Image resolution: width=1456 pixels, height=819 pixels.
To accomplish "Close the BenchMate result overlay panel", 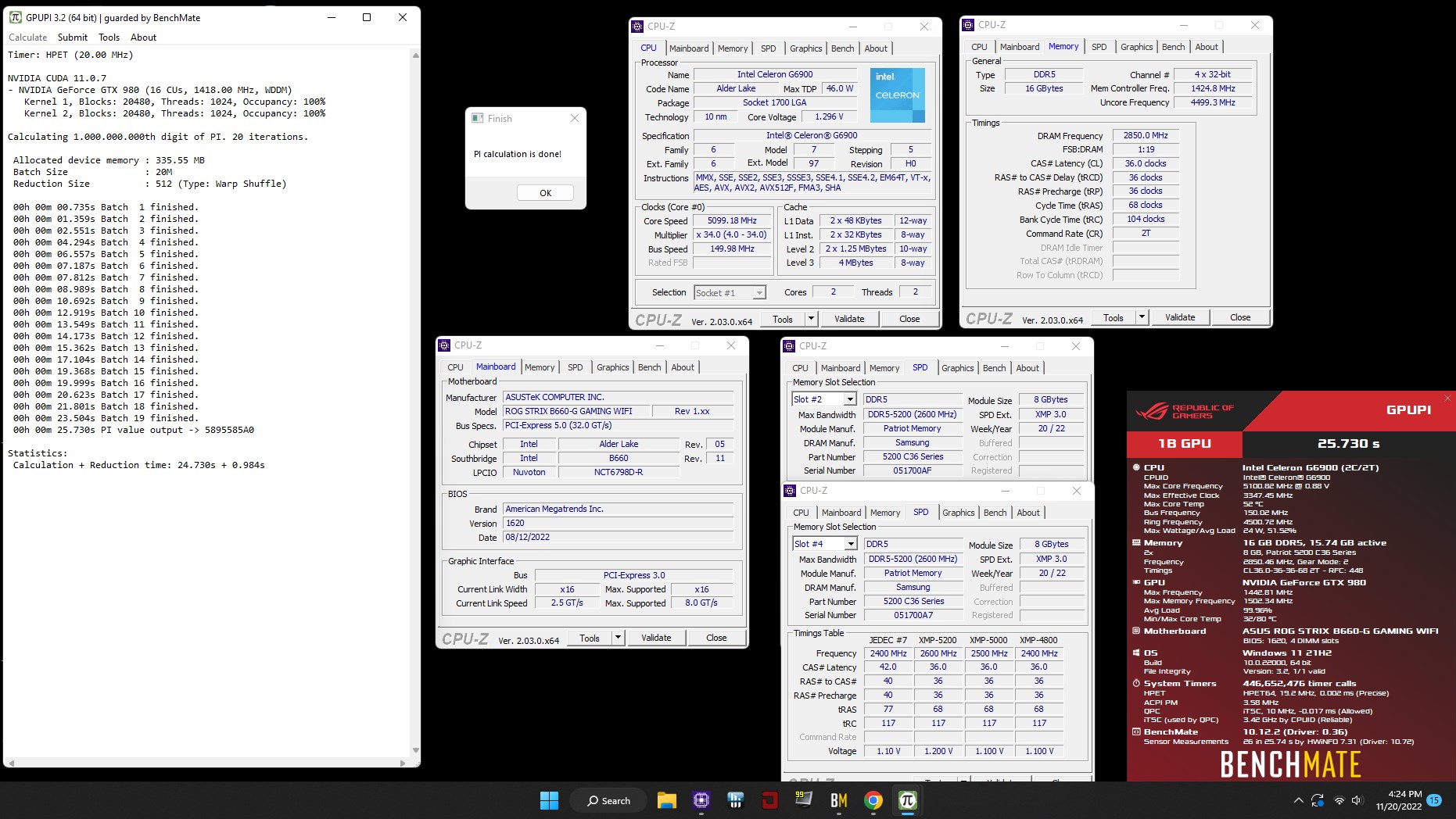I will [1447, 399].
